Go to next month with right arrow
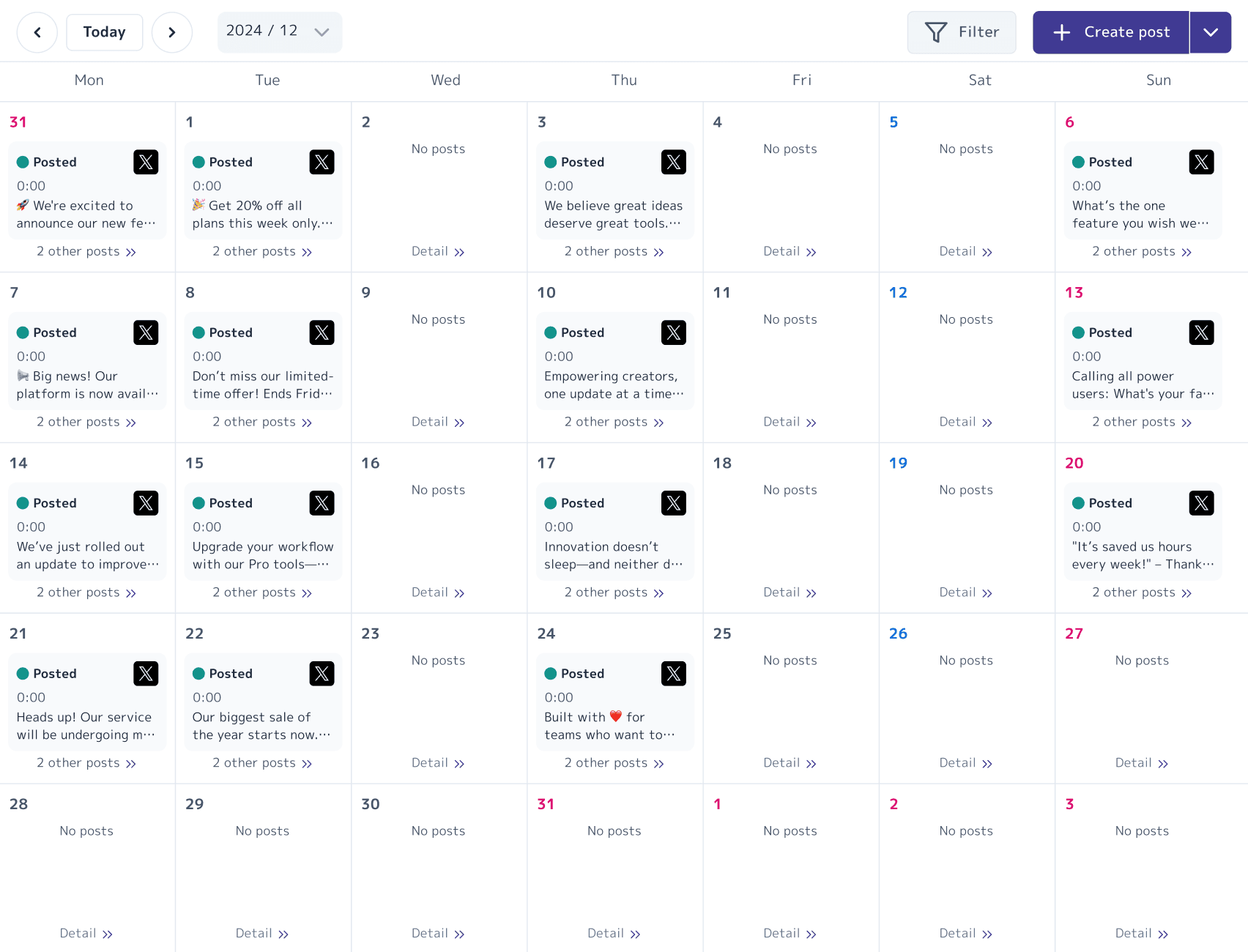The height and width of the screenshot is (952, 1248). 172,32
